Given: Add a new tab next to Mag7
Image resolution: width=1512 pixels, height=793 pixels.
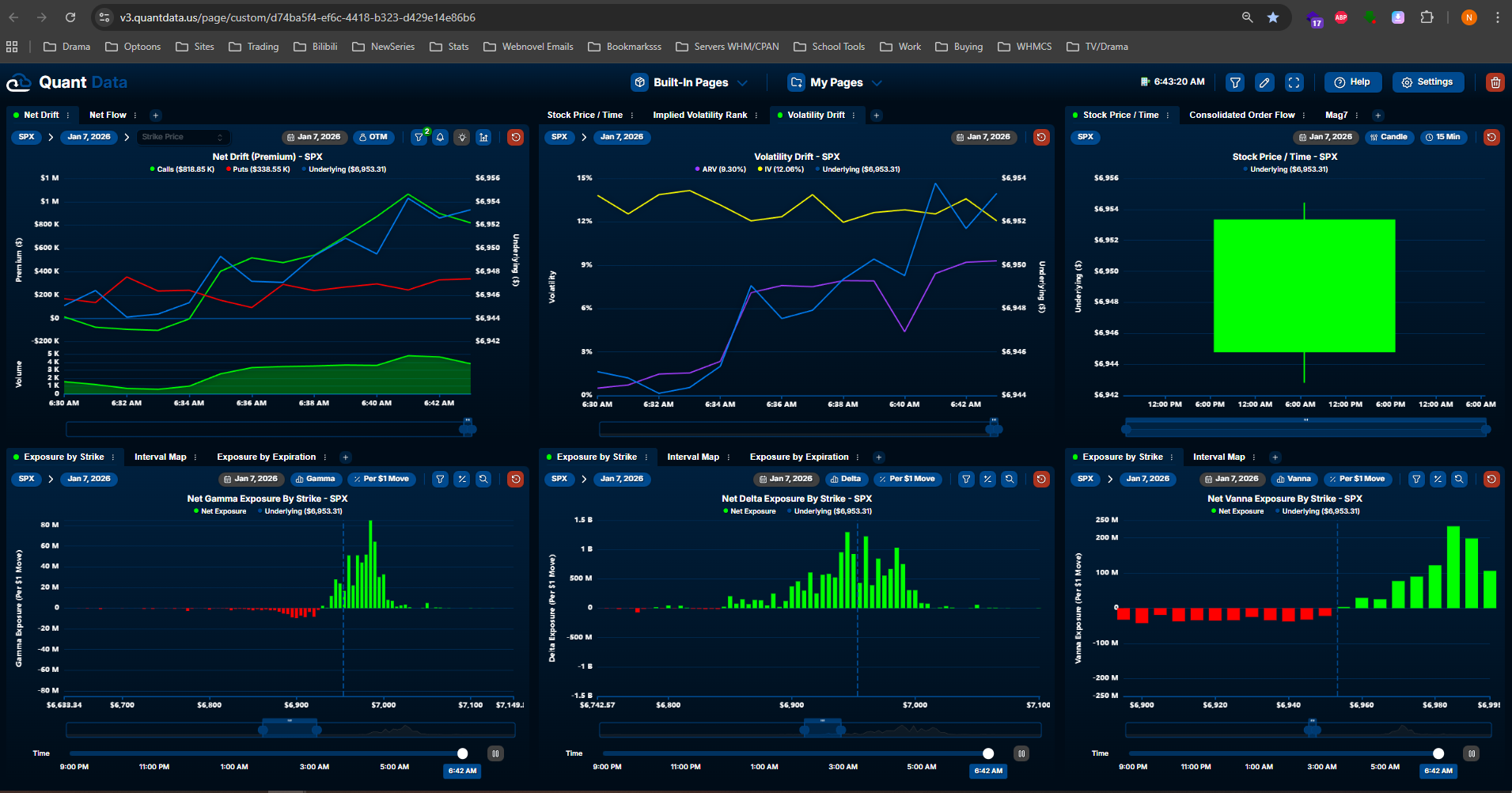Looking at the screenshot, I should pyautogui.click(x=1377, y=116).
